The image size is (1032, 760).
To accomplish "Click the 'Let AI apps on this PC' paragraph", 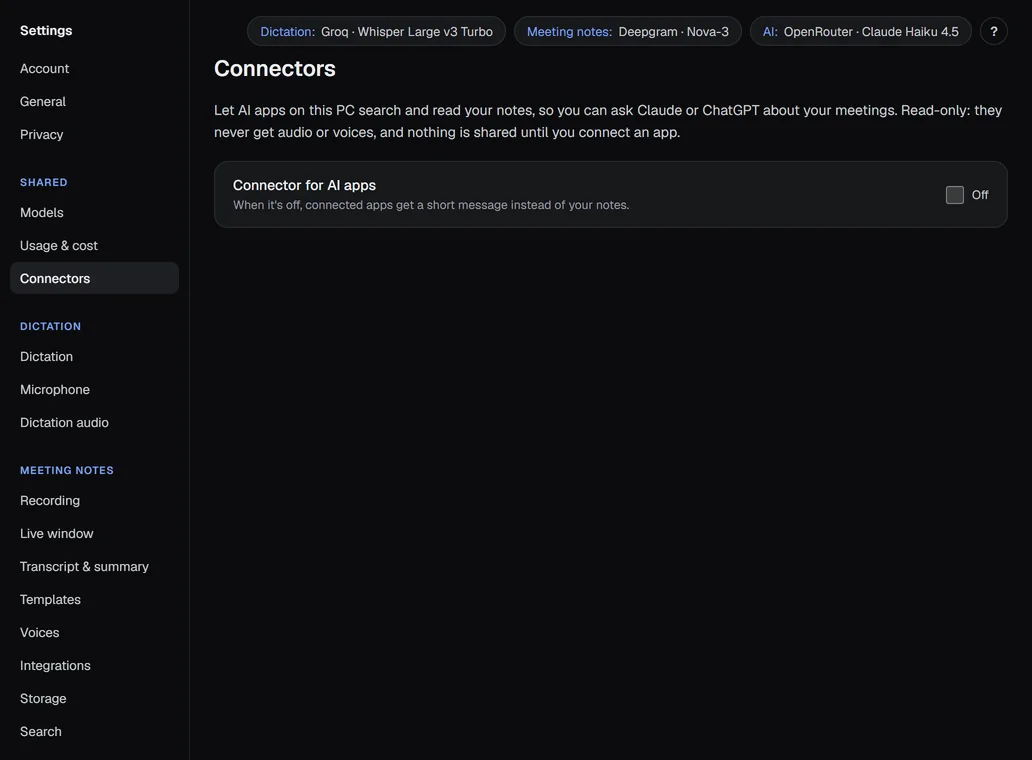I will (x=608, y=121).
